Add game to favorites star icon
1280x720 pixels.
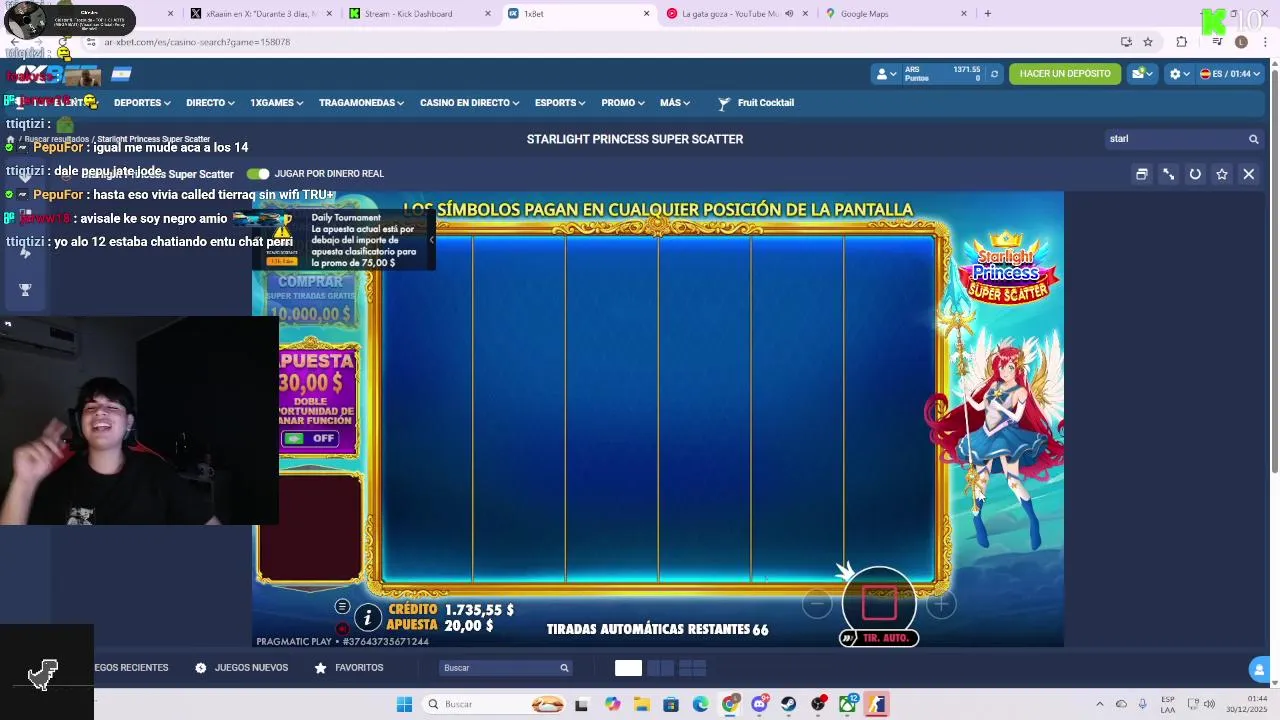1222,174
